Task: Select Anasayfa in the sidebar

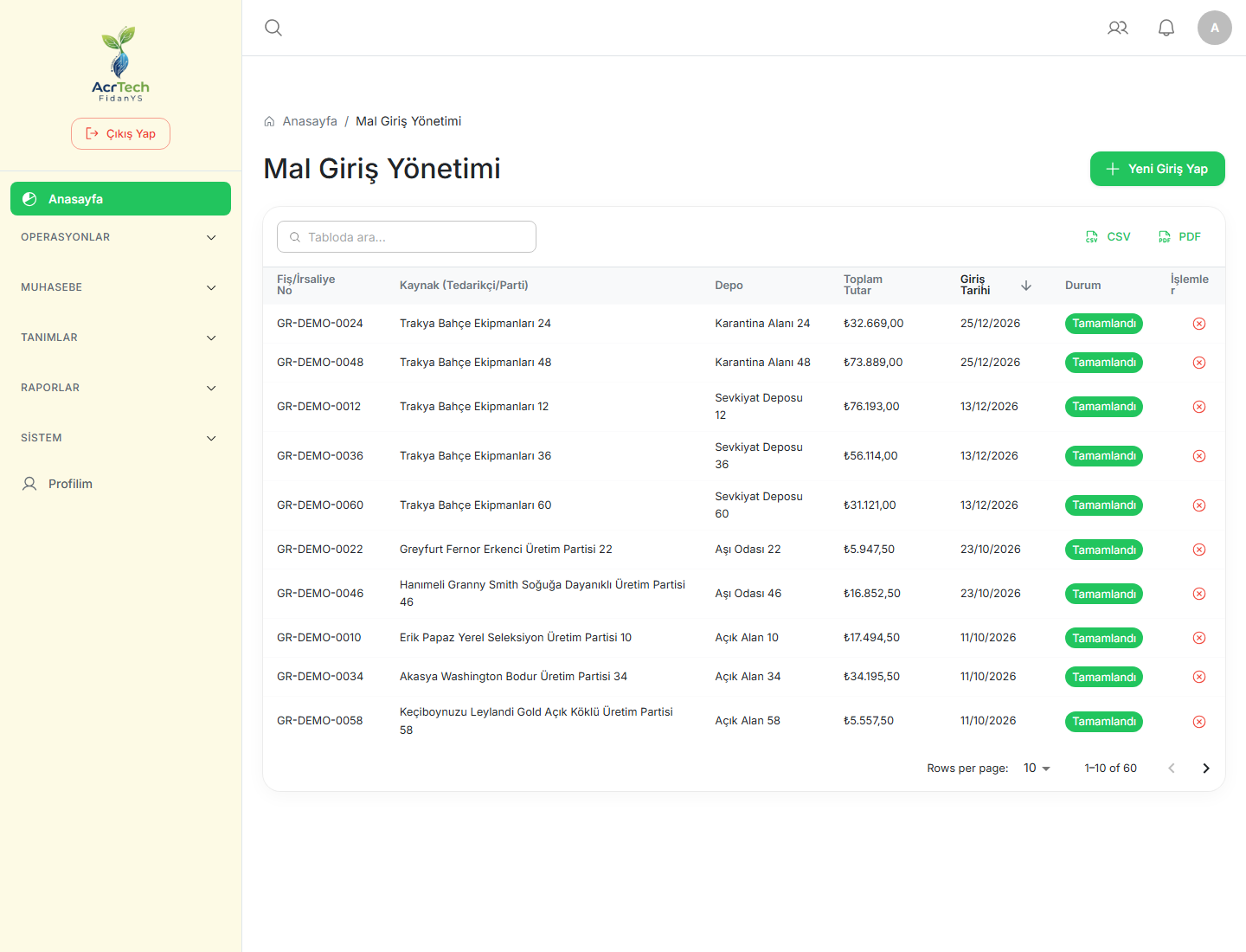Action: (120, 199)
